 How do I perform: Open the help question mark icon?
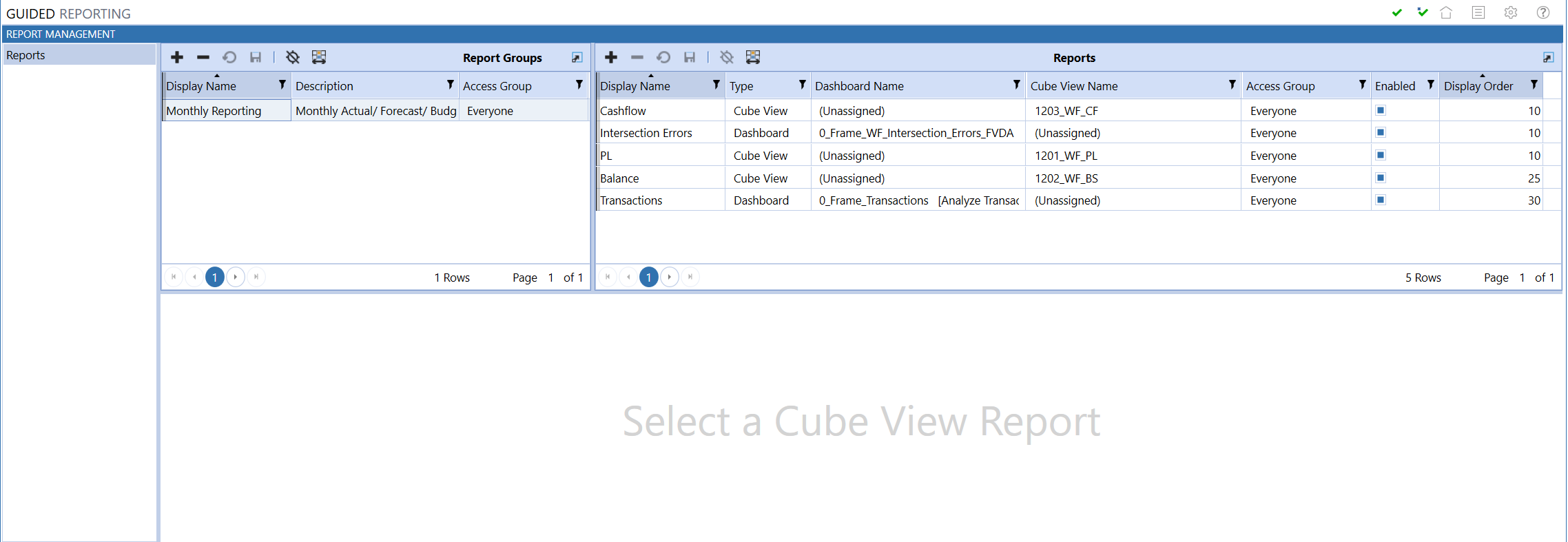[x=1543, y=12]
